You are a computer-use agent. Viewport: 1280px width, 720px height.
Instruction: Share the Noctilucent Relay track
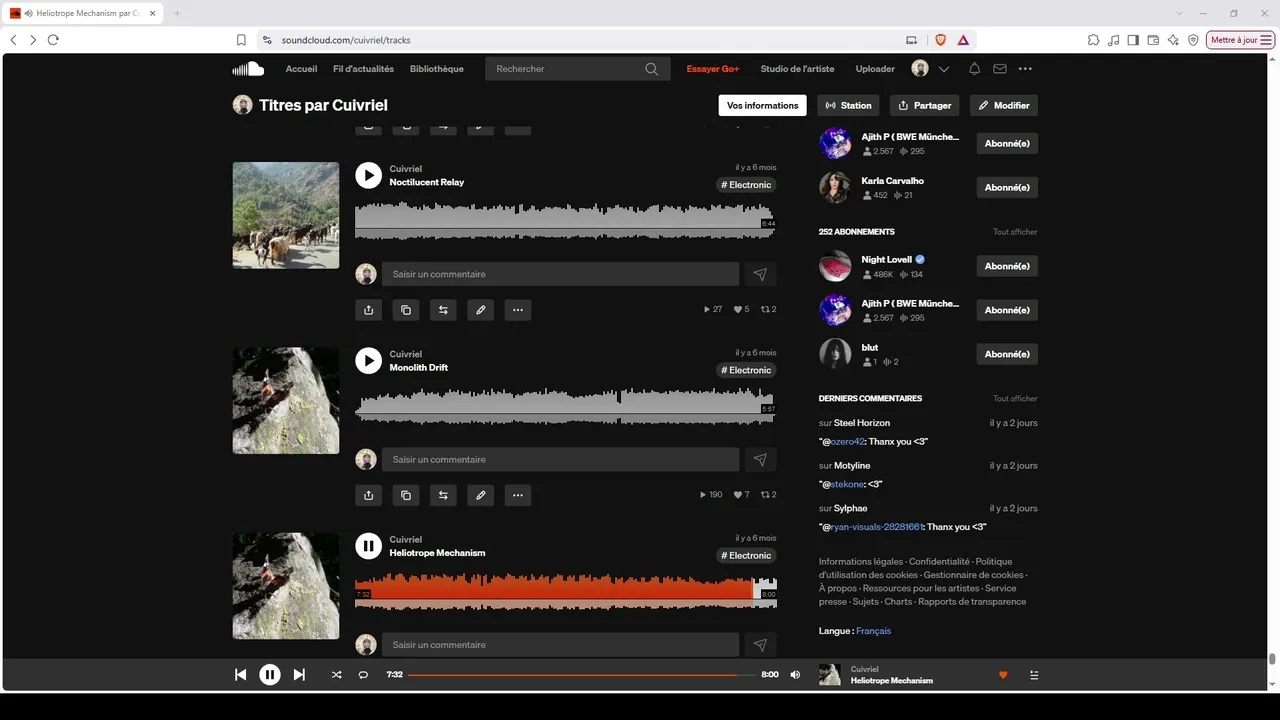point(368,310)
